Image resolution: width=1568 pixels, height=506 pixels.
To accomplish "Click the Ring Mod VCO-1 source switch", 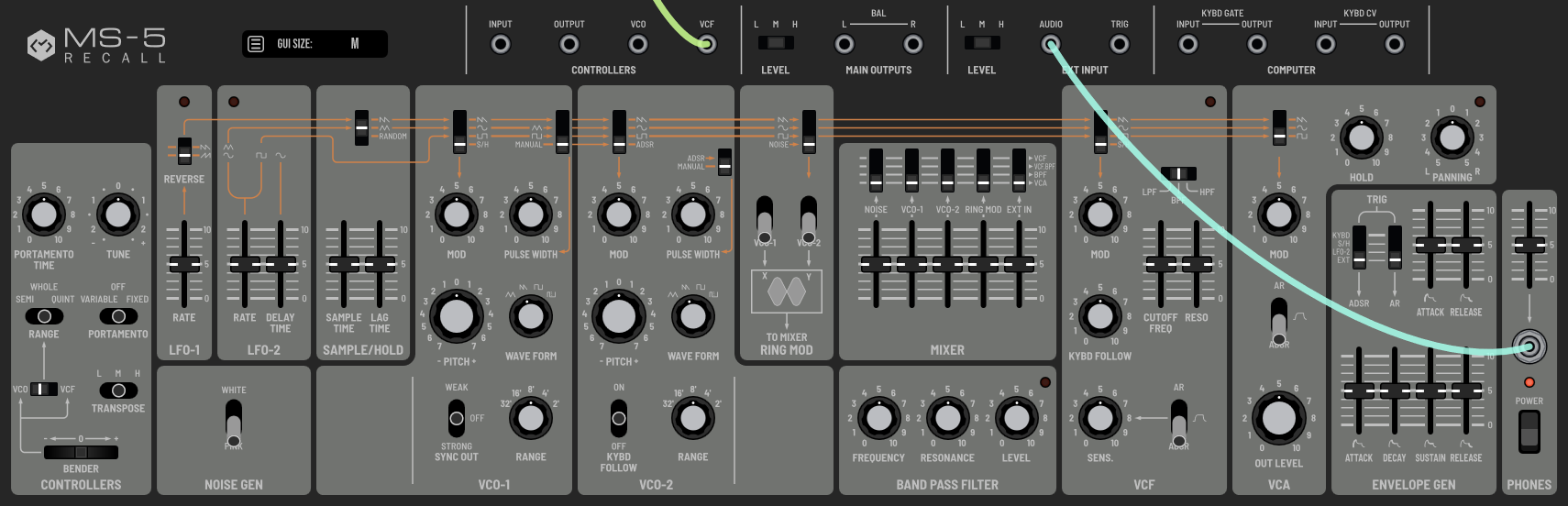I will click(765, 218).
